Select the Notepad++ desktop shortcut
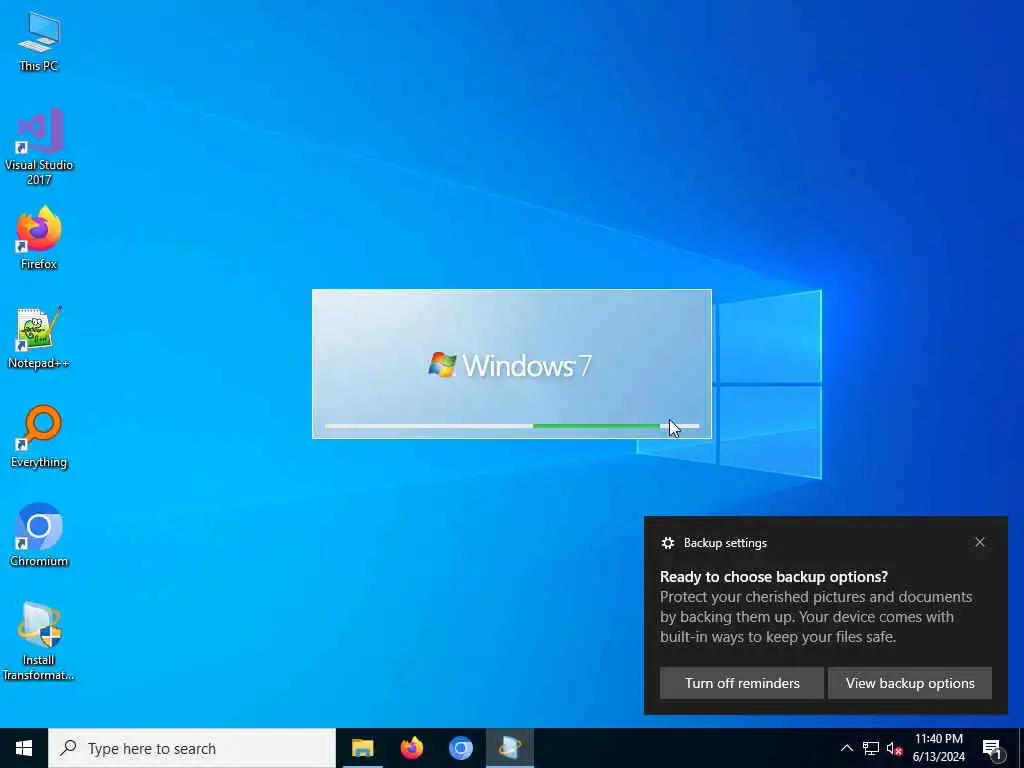 pos(39,338)
